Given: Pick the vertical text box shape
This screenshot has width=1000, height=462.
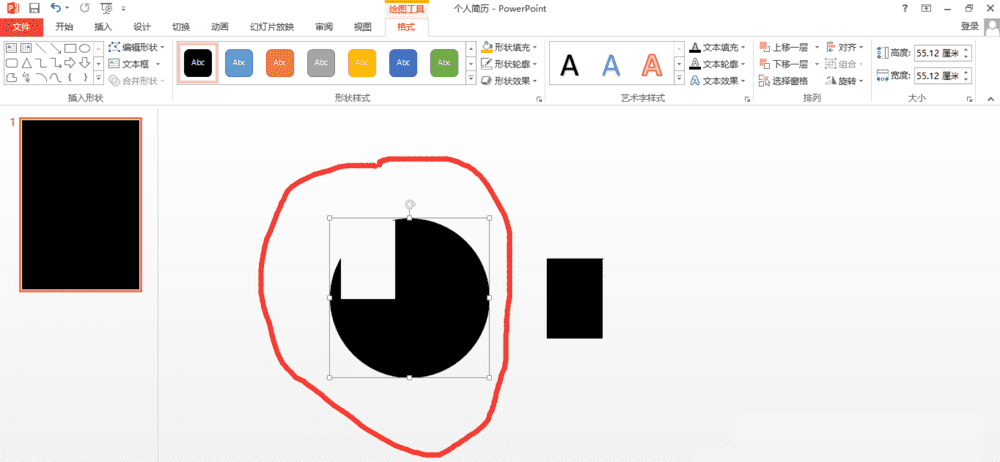Looking at the screenshot, I should [26, 48].
